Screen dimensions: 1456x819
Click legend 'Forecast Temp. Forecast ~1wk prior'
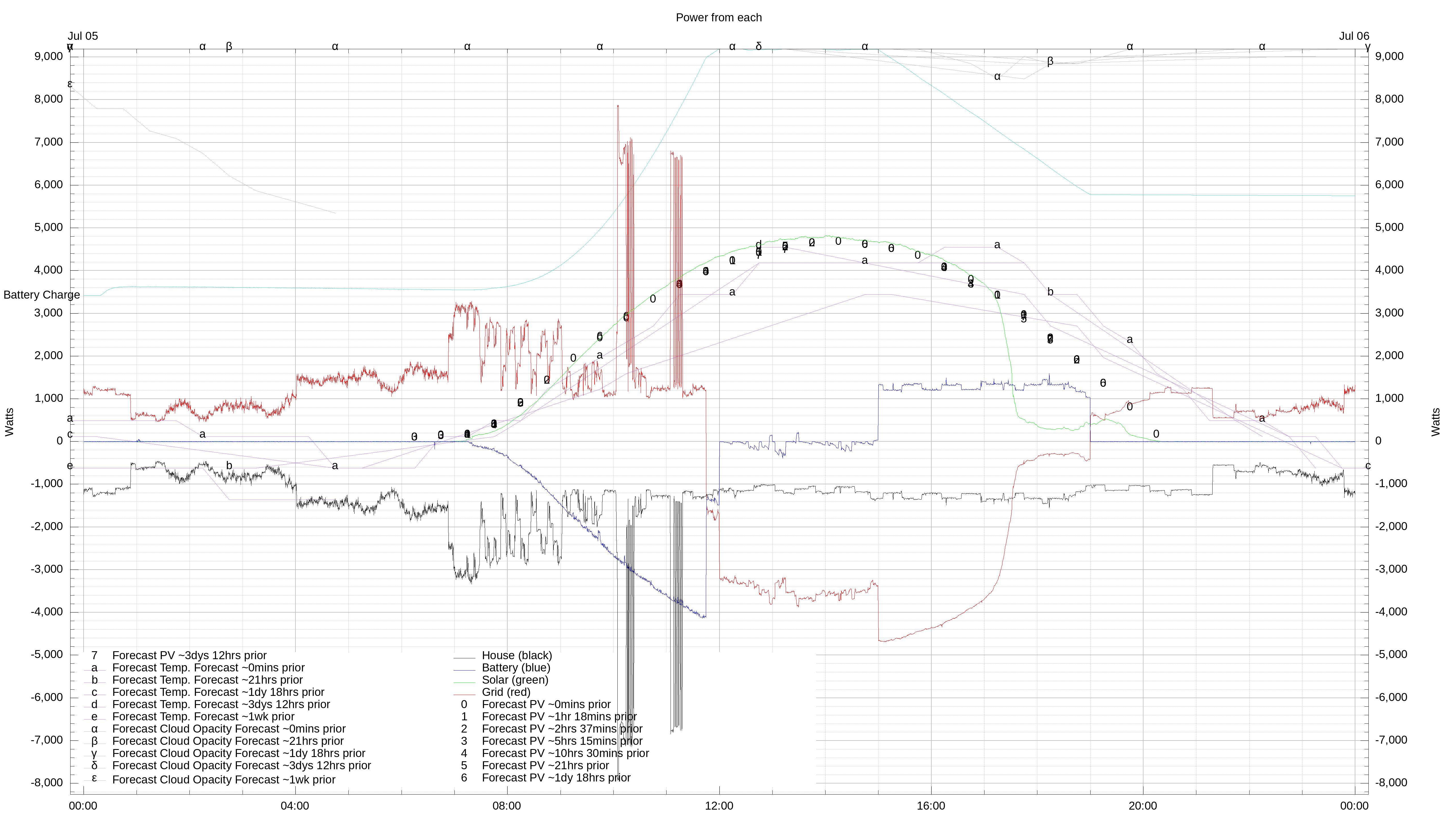tap(204, 717)
